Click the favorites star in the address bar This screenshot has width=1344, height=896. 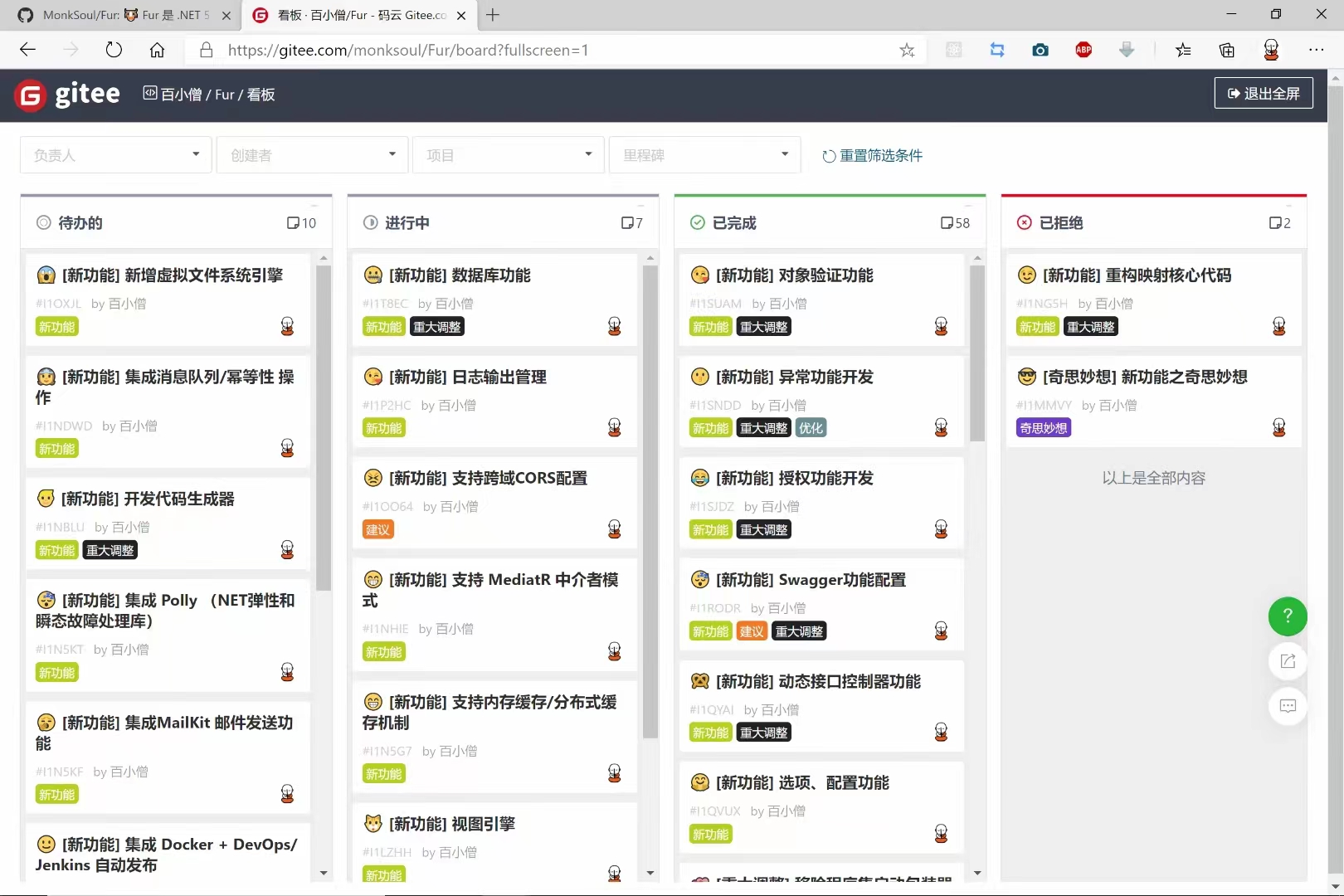tap(907, 50)
